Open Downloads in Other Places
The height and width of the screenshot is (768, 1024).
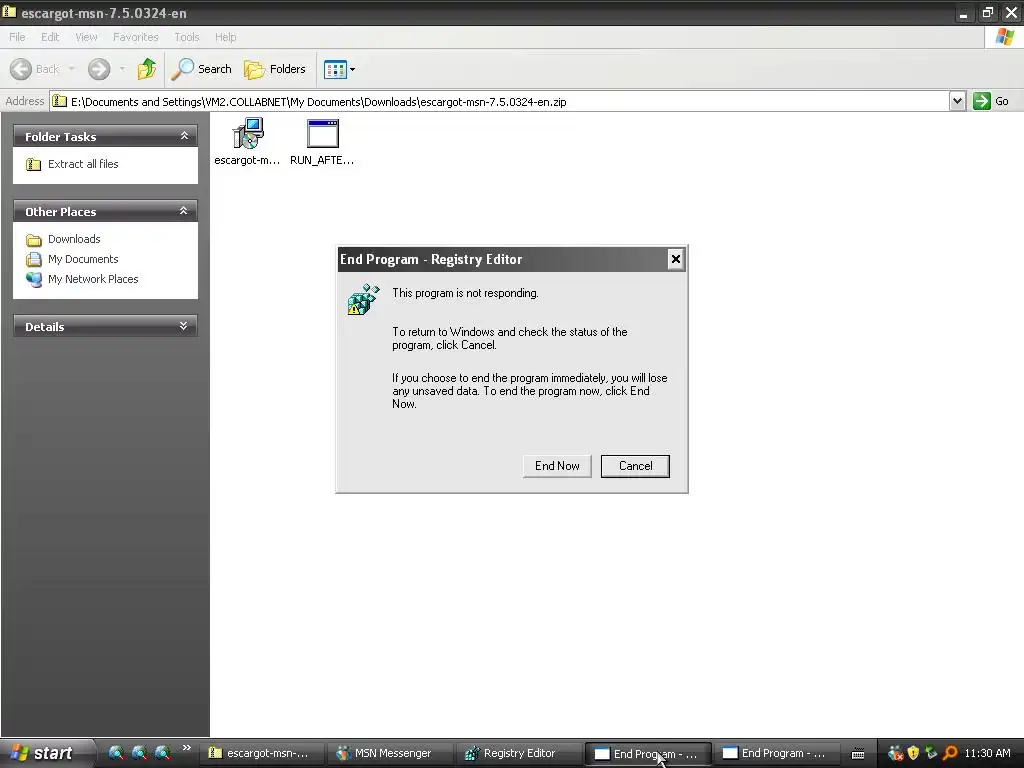(74, 239)
